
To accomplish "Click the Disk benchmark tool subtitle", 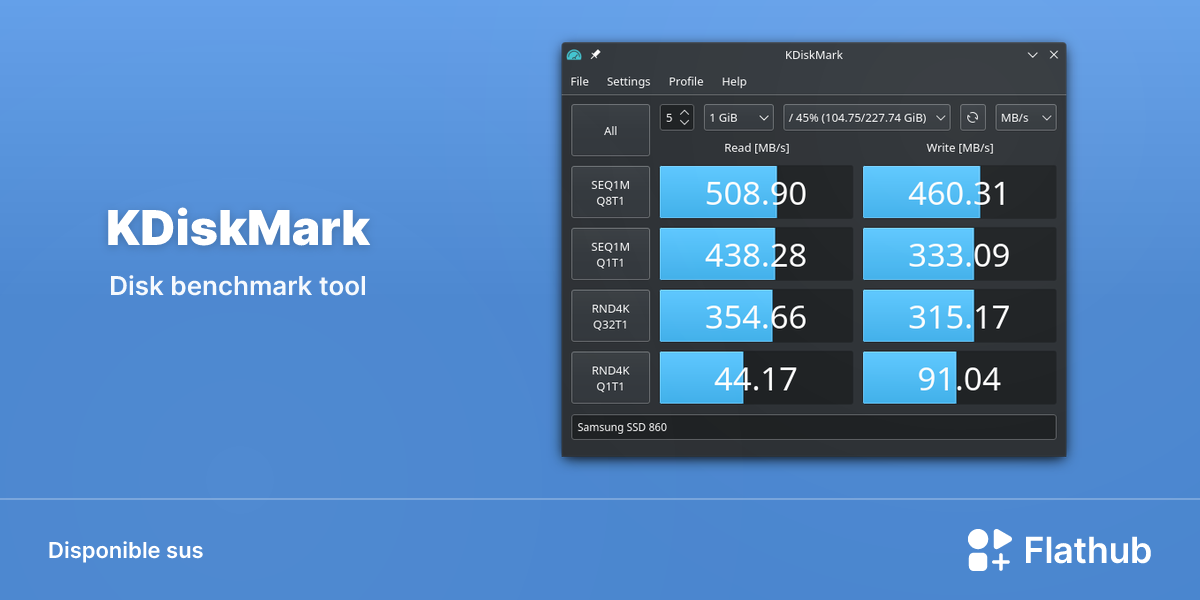I will coord(238,286).
